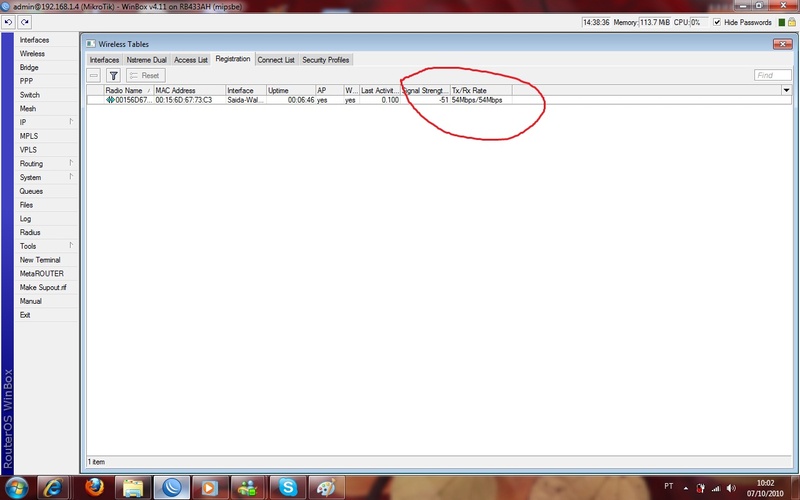Sort by the Interface column header
Image resolution: width=800 pixels, height=500 pixels.
246,90
